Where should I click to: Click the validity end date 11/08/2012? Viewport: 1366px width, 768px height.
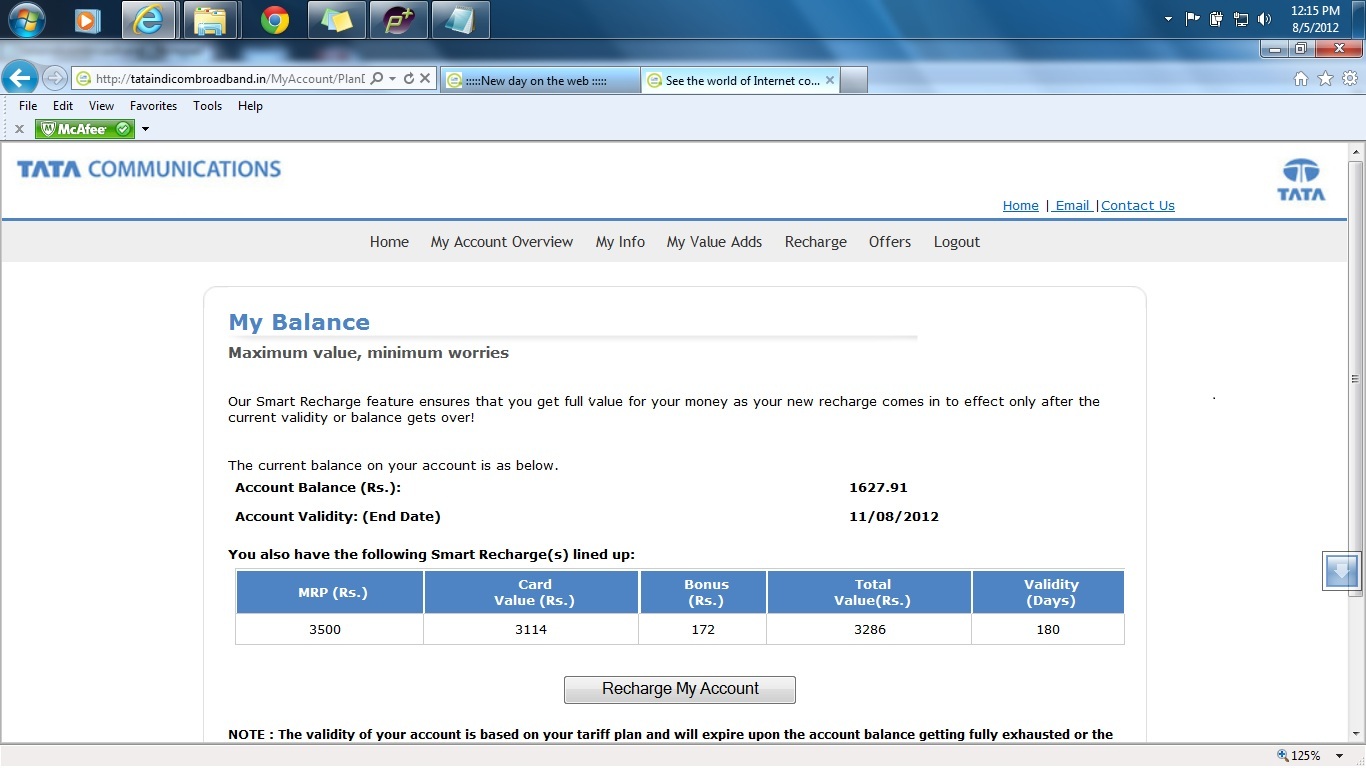click(894, 517)
